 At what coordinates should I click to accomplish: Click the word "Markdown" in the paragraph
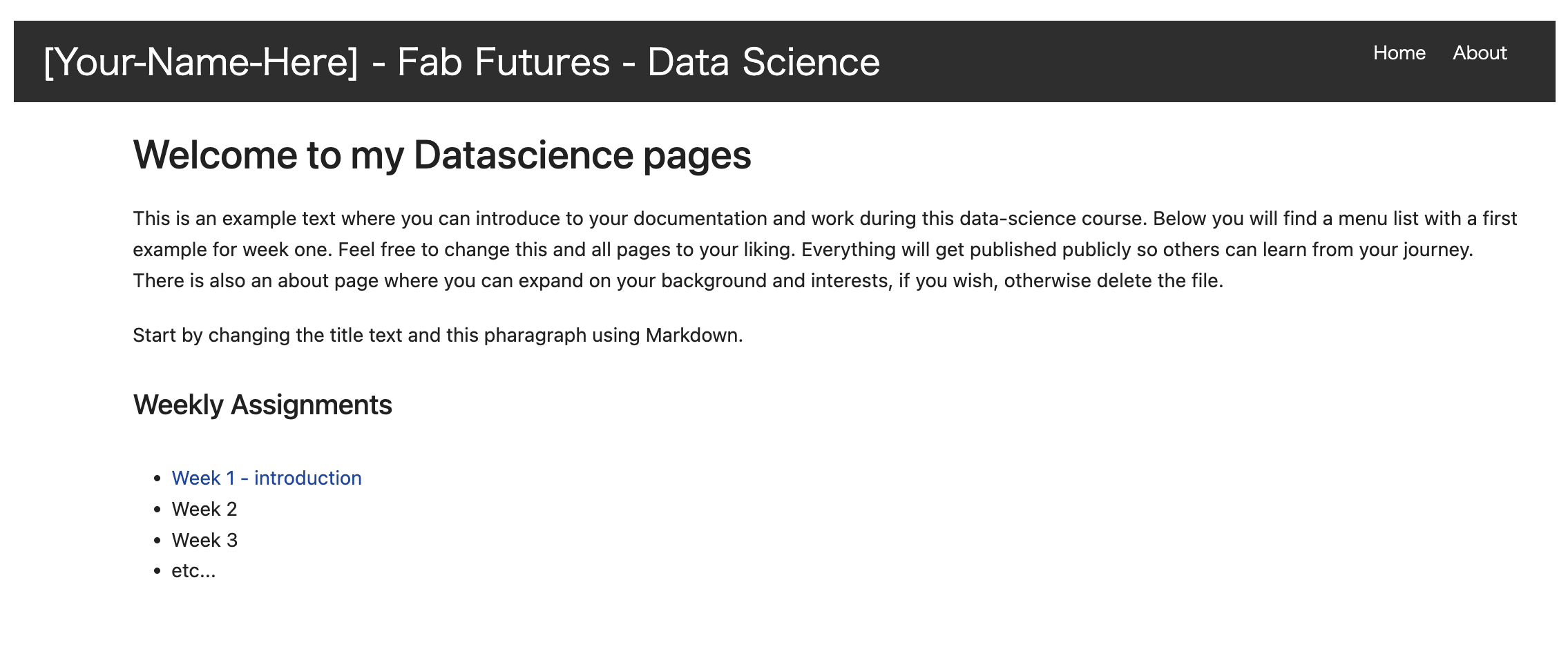[x=692, y=336]
